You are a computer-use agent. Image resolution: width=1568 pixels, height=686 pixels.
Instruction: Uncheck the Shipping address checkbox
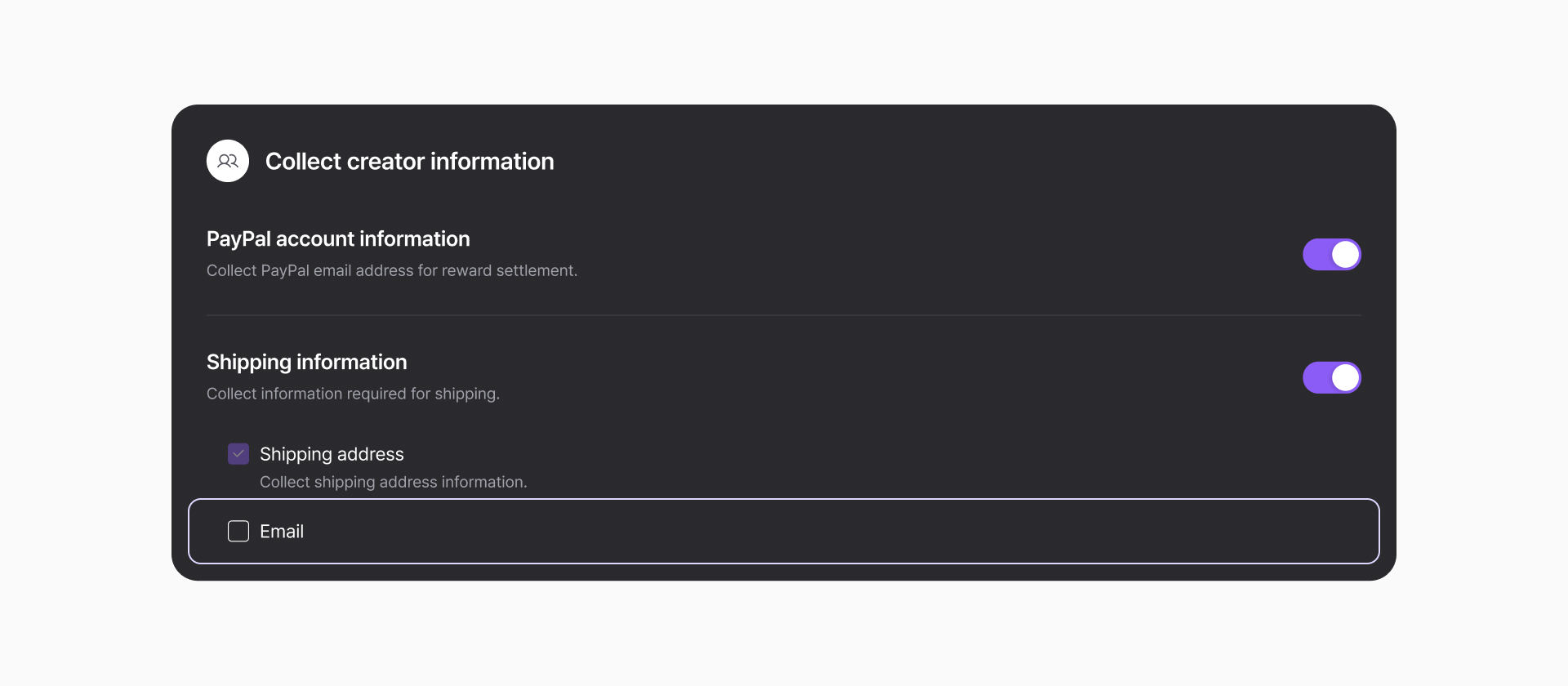click(x=238, y=454)
